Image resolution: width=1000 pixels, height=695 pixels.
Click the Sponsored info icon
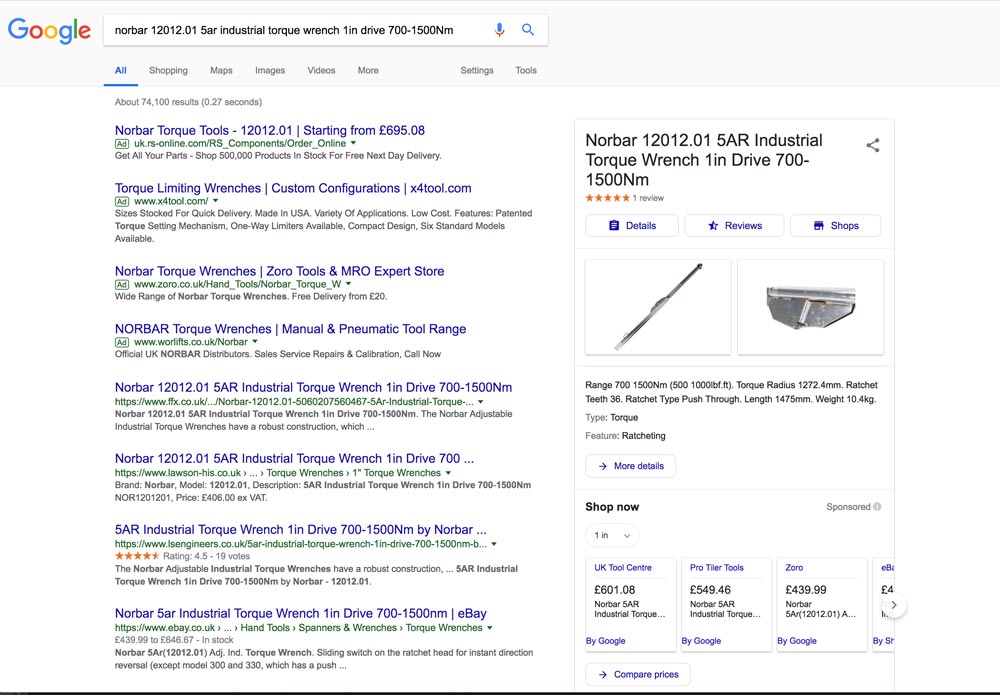(x=877, y=507)
